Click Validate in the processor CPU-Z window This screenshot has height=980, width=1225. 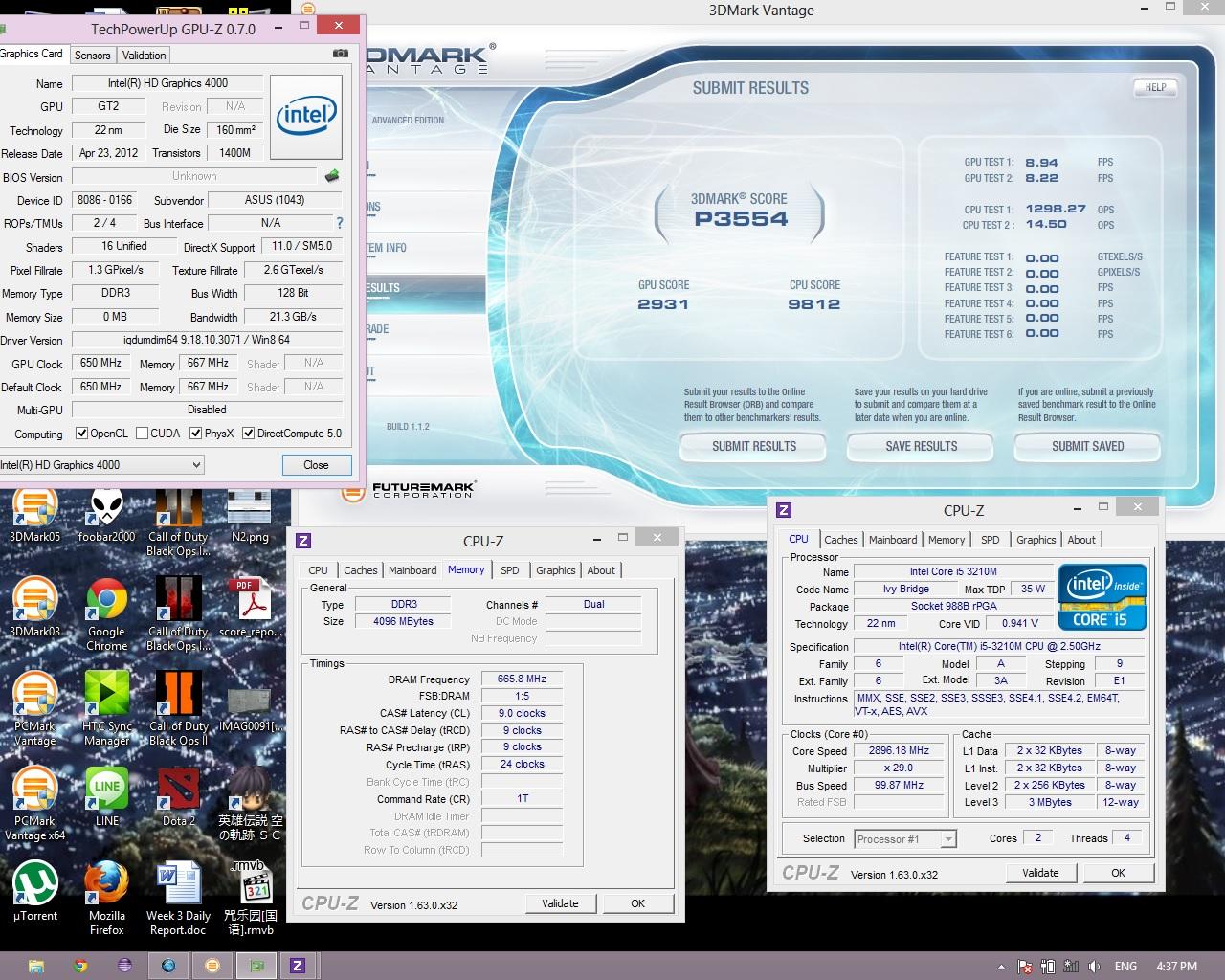[1040, 873]
